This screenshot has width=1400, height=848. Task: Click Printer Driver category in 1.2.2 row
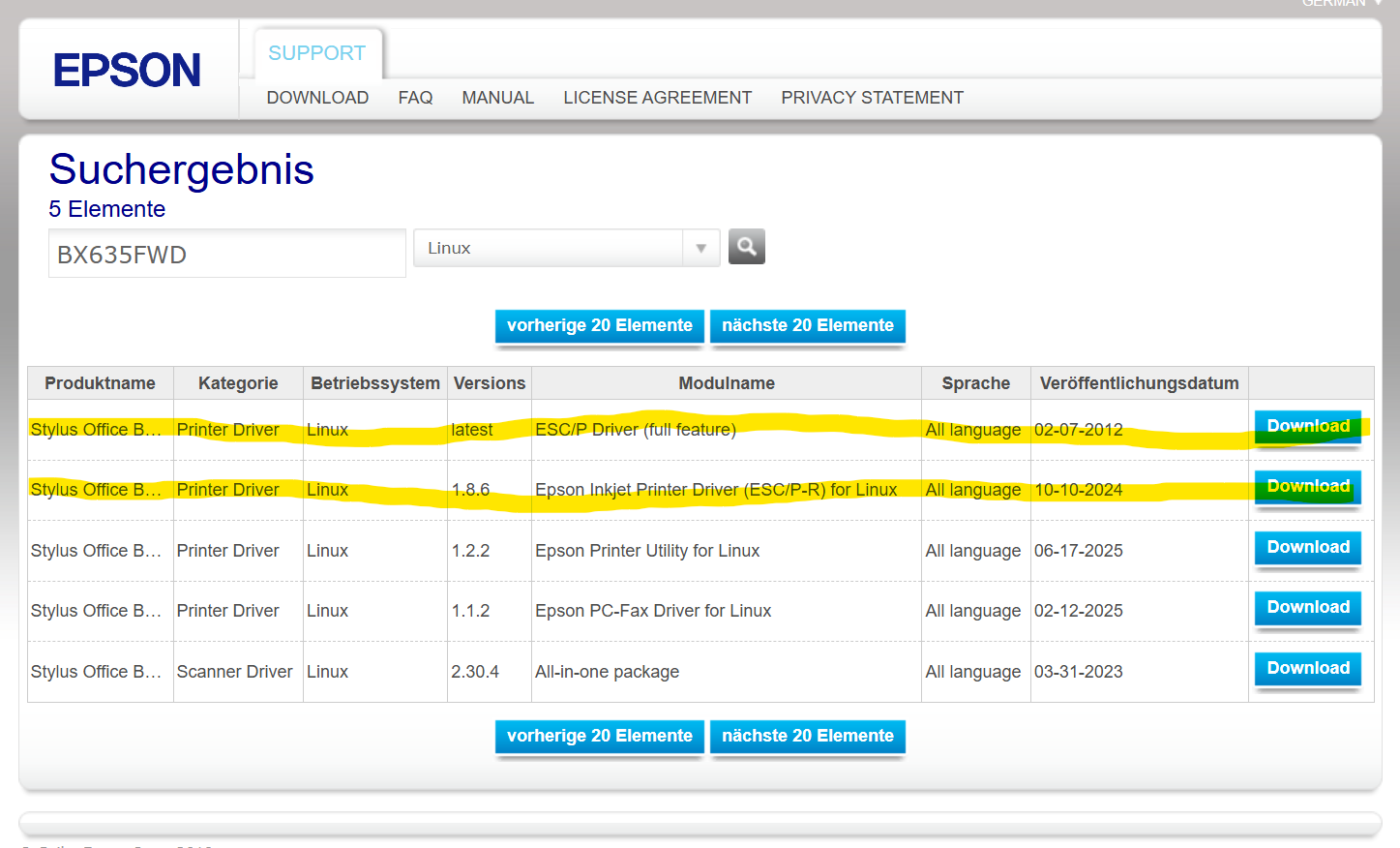[227, 551]
